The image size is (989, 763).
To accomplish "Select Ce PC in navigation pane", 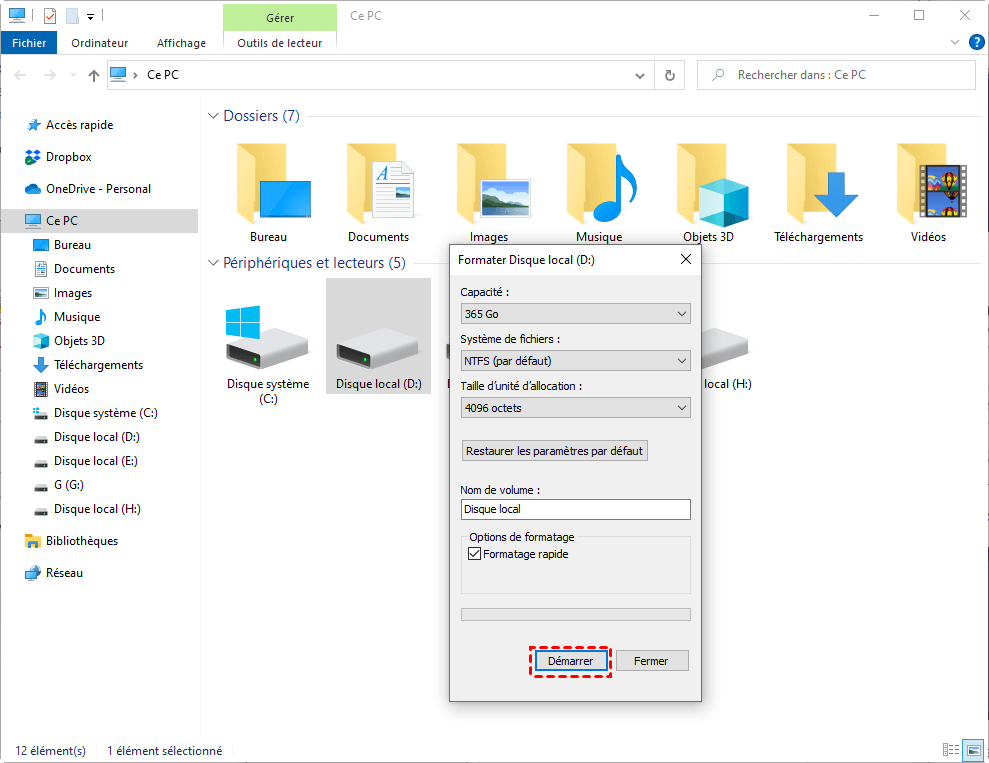I will [99, 221].
